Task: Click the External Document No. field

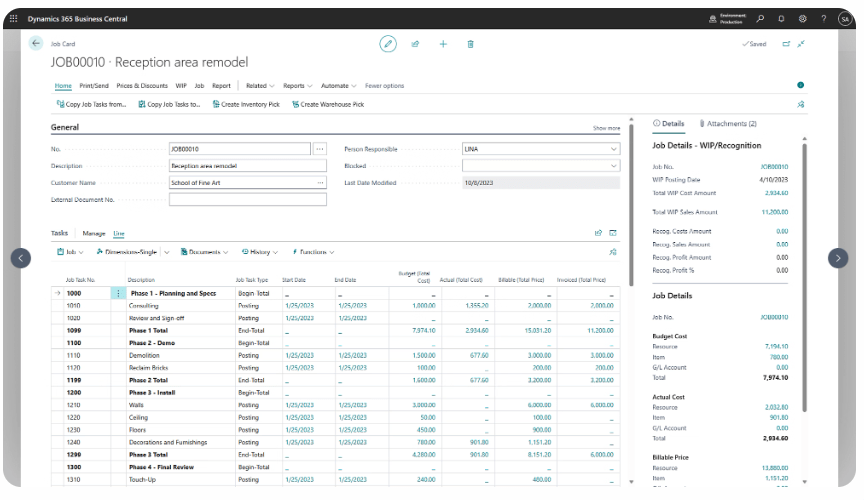Action: click(247, 200)
